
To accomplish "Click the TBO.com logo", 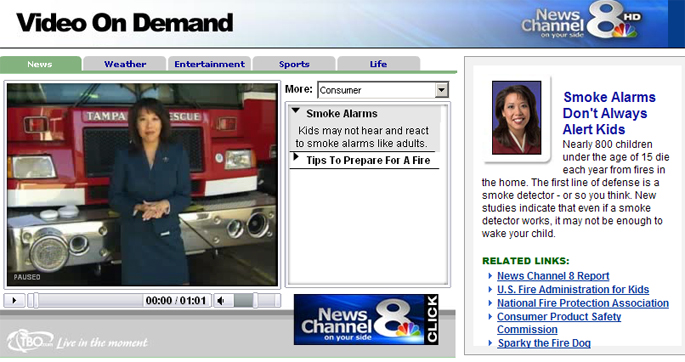I will click(31, 341).
